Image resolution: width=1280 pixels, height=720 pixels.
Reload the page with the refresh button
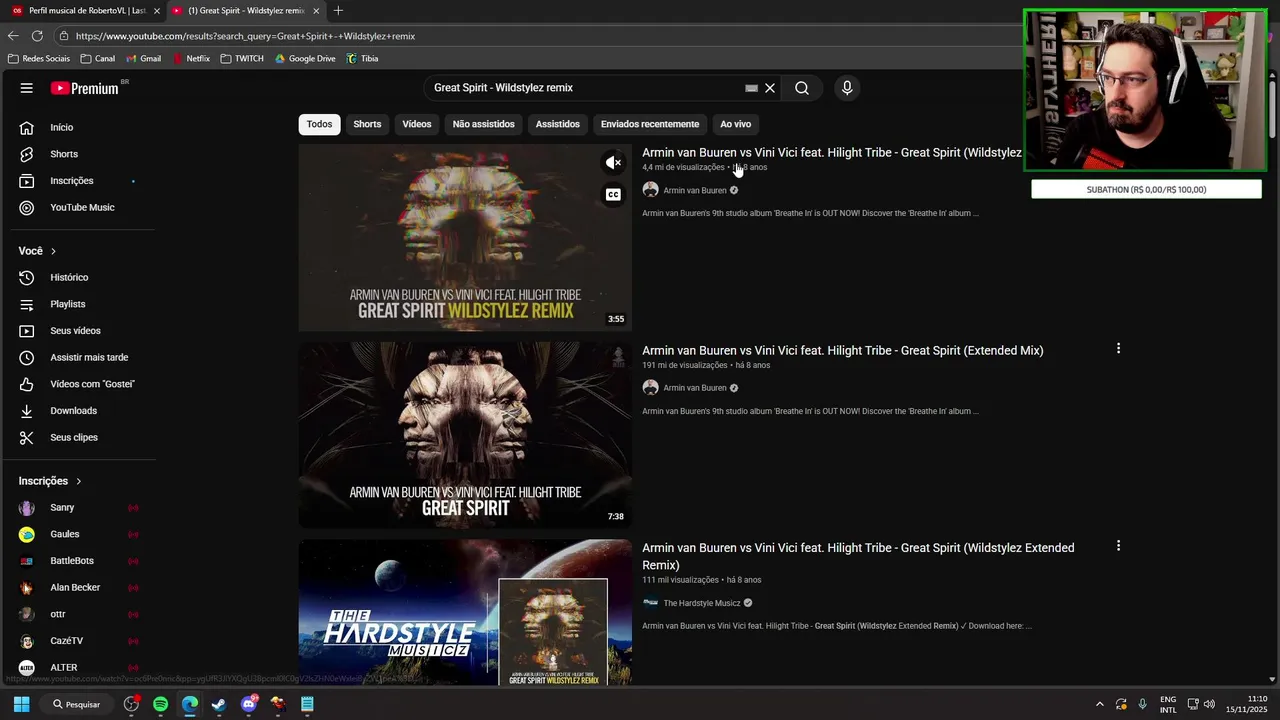coord(37,36)
